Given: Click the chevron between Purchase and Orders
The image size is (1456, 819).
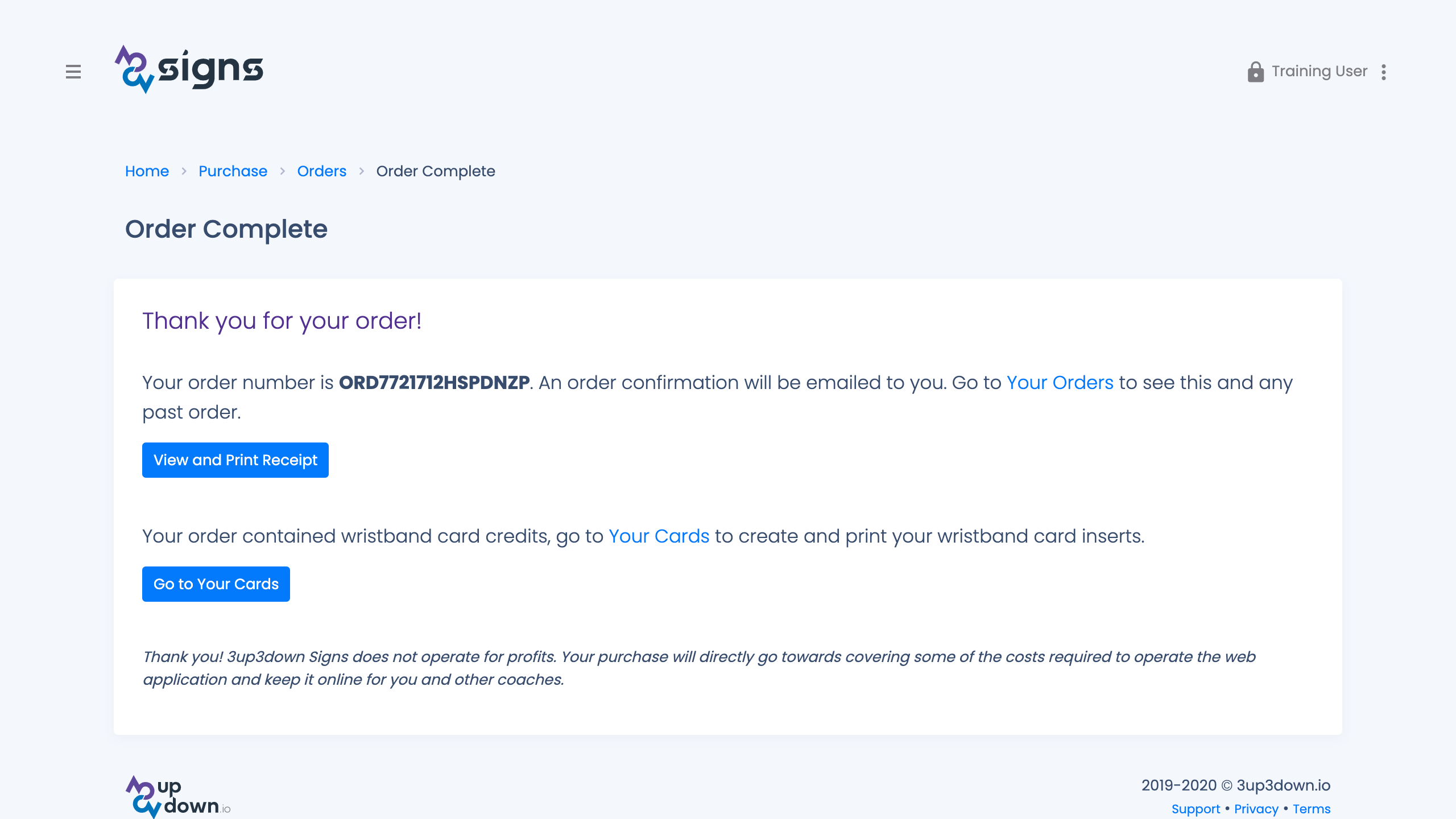Looking at the screenshot, I should click(282, 171).
